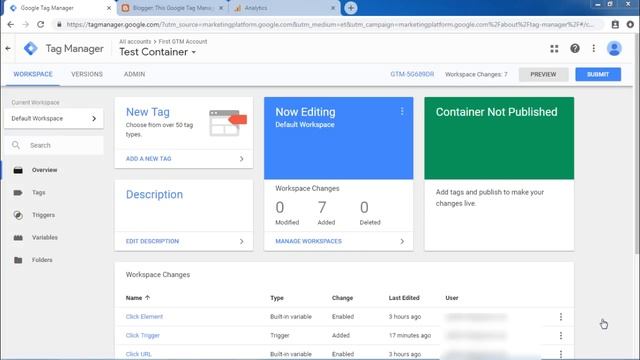Close the Google Tag Manager browser tab
640x360 pixels.
(109, 8)
